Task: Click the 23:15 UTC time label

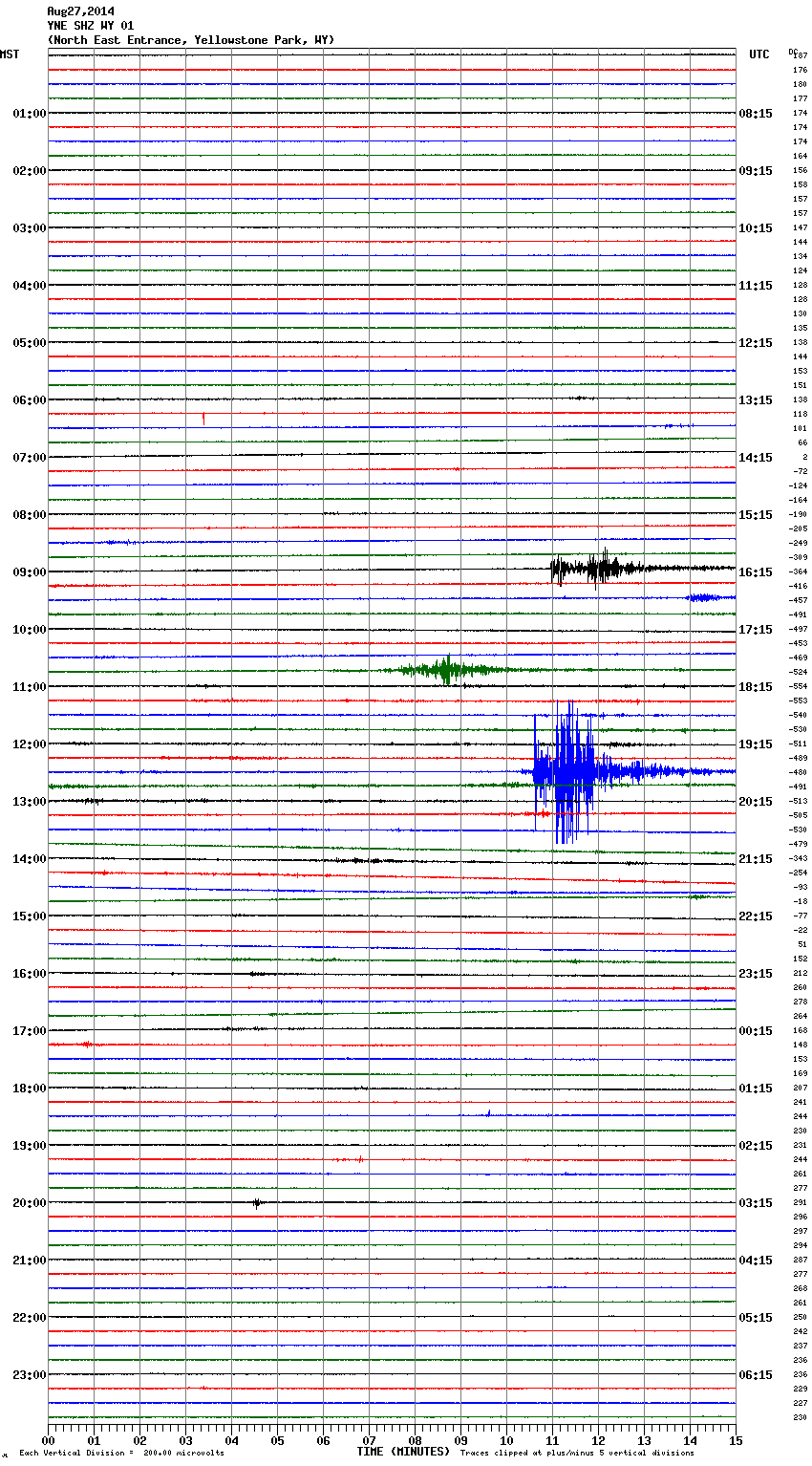Action: point(756,974)
